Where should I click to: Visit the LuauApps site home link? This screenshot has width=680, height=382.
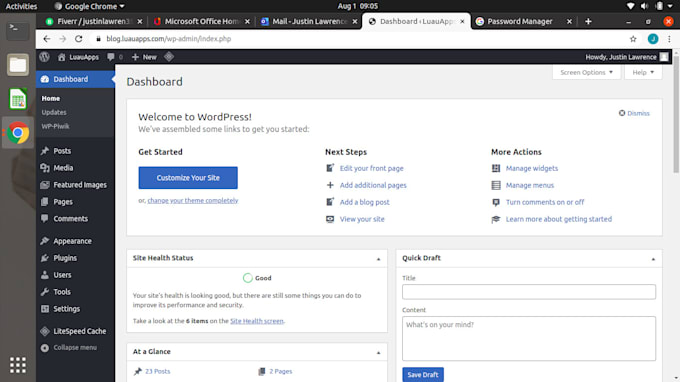[x=78, y=57]
